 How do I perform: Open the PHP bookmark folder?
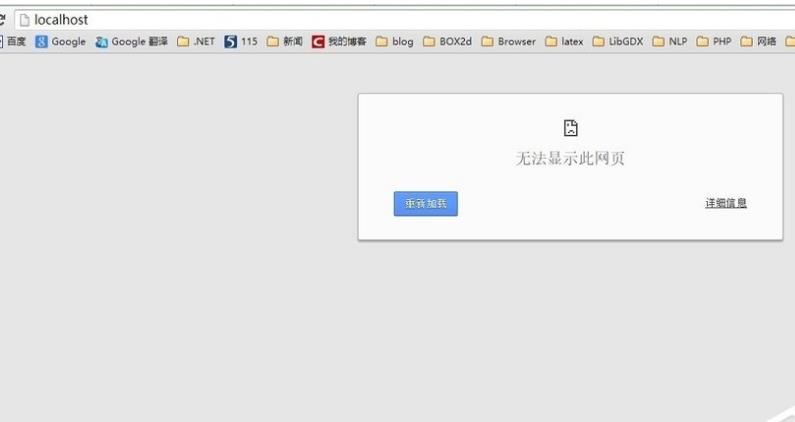714,42
